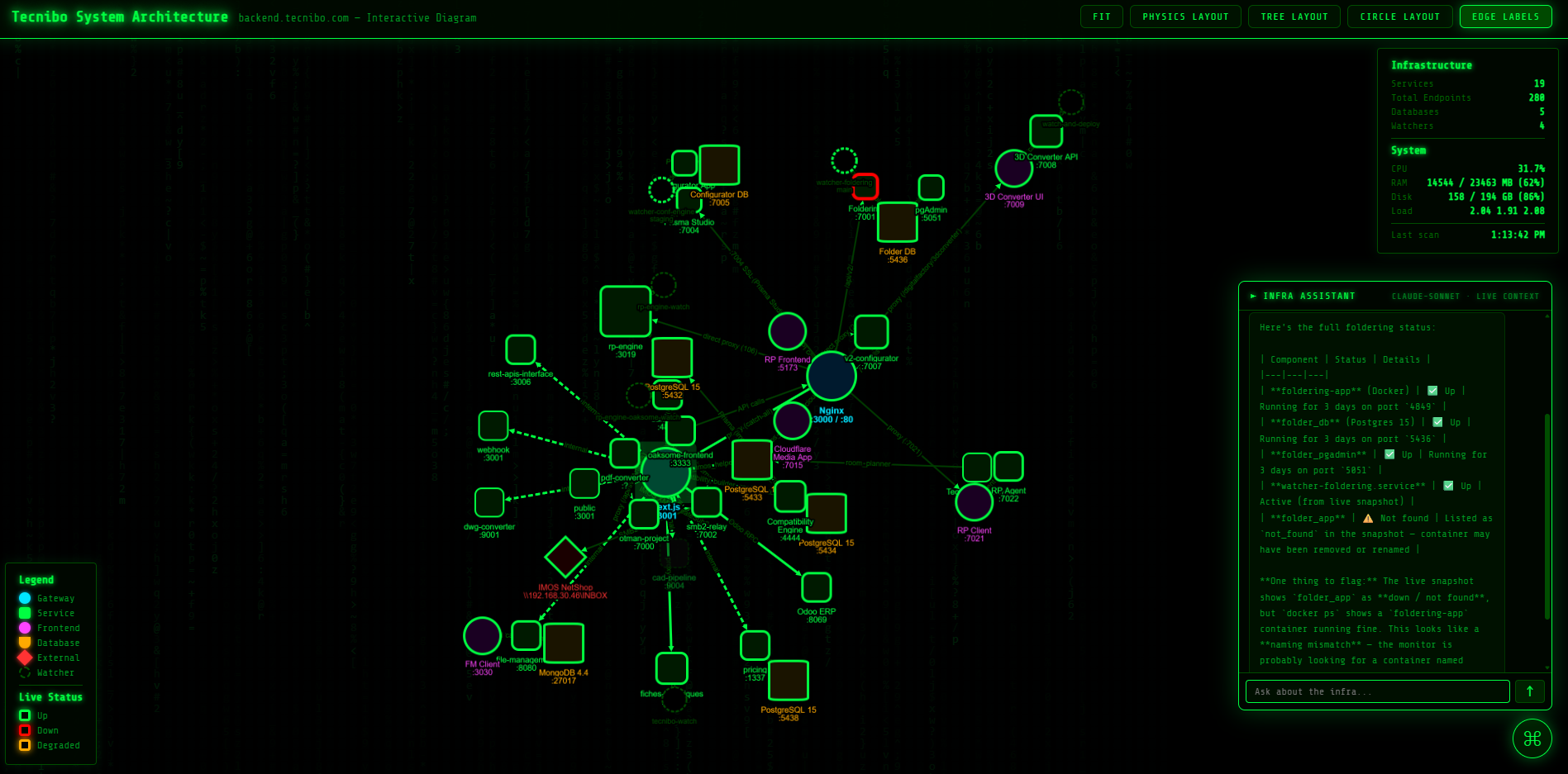The image size is (1568, 774).
Task: Select the PostgreSQL 15 :5438 node
Action: 789,681
